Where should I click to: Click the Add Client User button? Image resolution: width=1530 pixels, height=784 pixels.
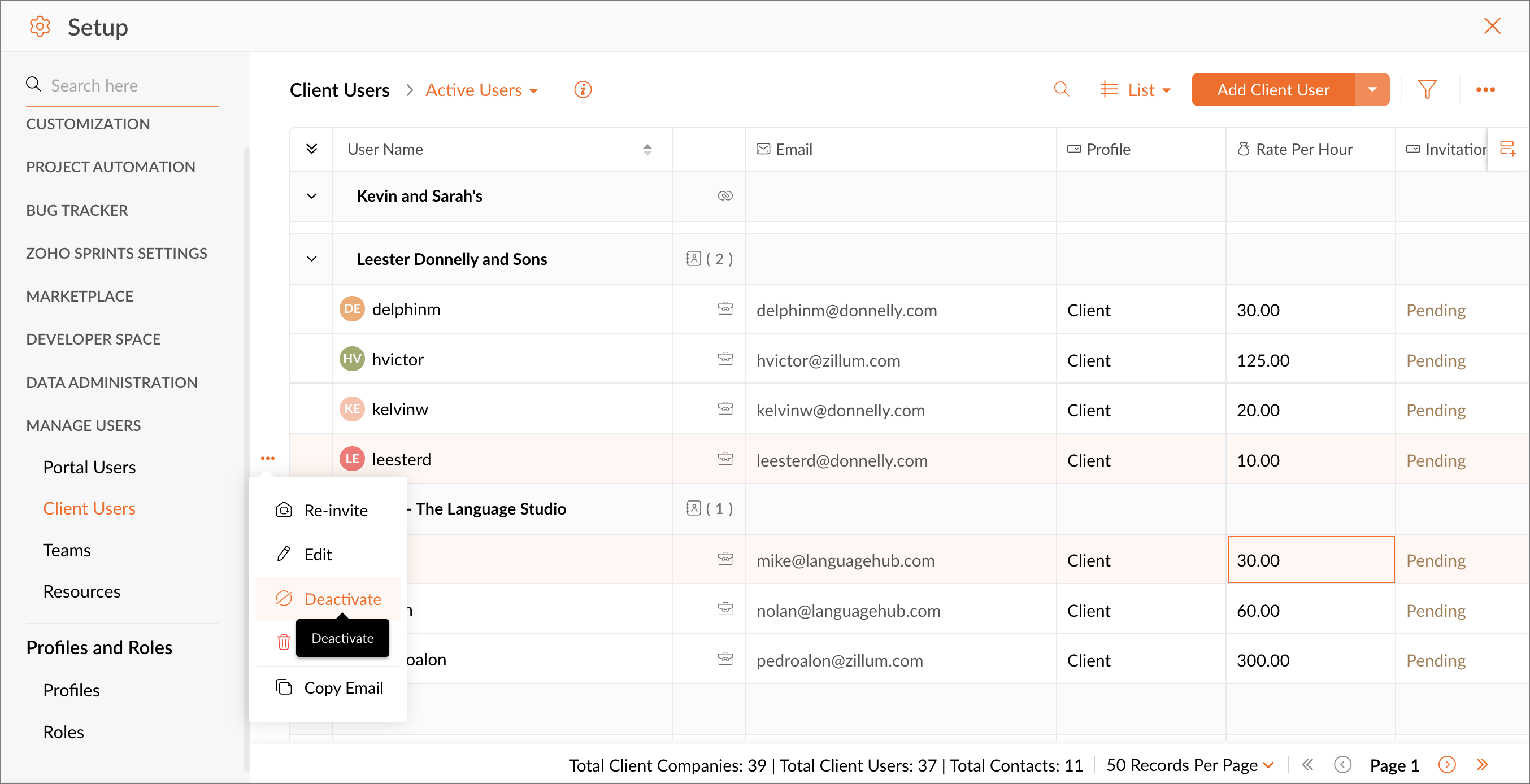1273,90
